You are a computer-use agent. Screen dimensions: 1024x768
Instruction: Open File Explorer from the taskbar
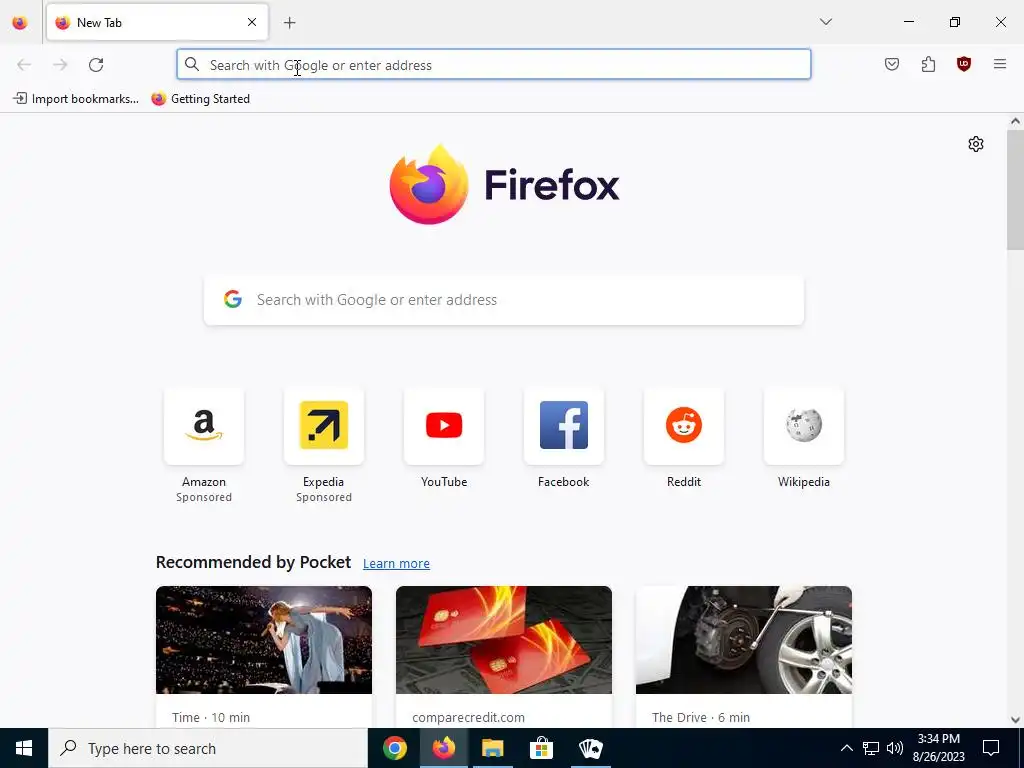tap(492, 748)
